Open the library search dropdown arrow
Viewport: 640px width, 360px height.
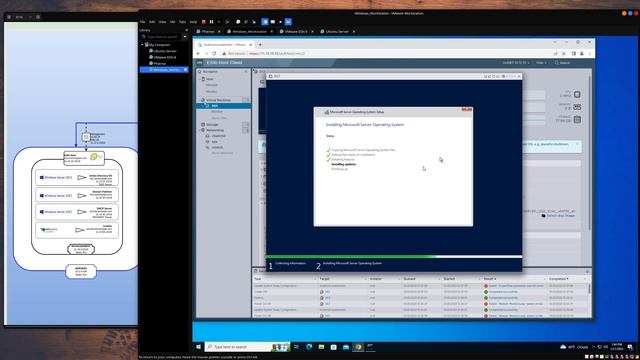[x=185, y=37]
